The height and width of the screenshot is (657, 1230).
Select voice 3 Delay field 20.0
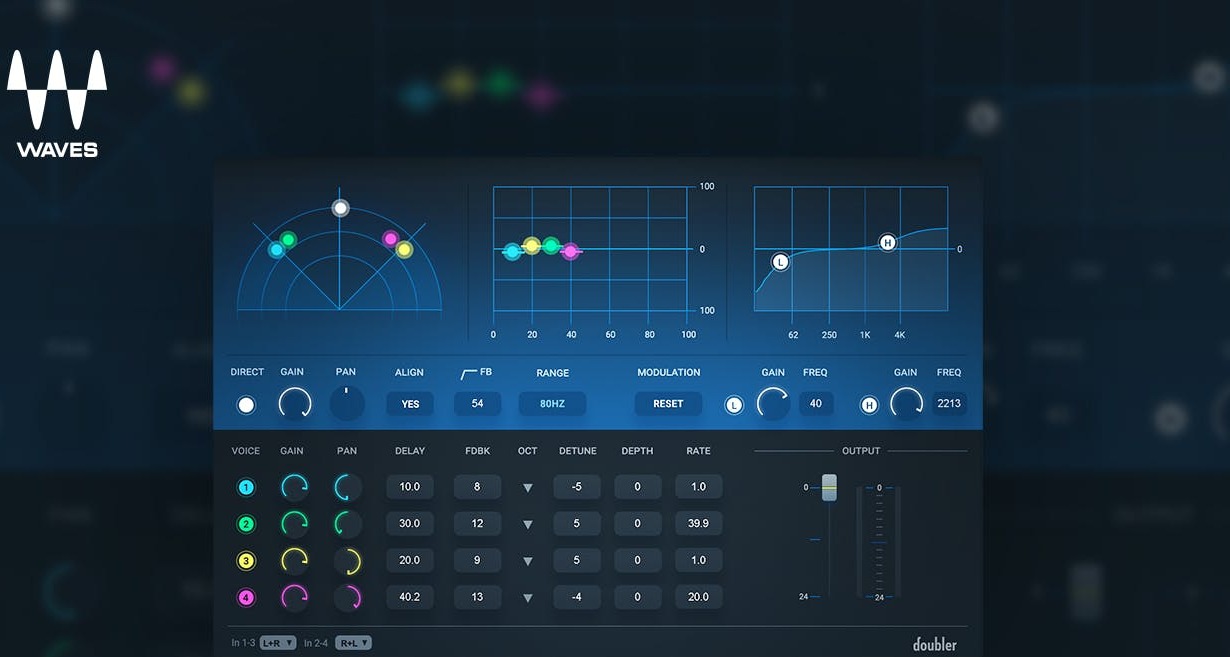coord(410,560)
